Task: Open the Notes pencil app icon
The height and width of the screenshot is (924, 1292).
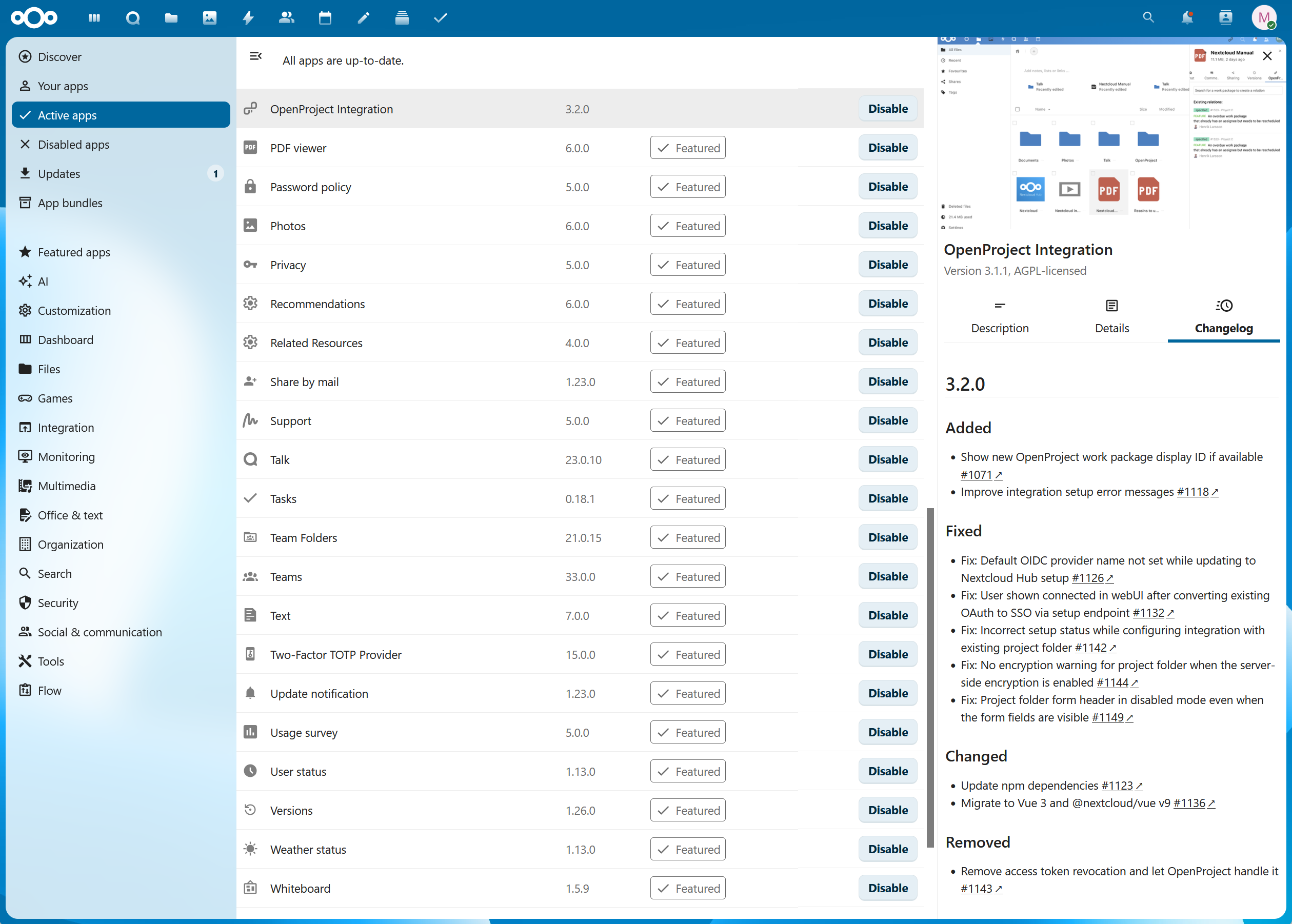Action: point(363,18)
